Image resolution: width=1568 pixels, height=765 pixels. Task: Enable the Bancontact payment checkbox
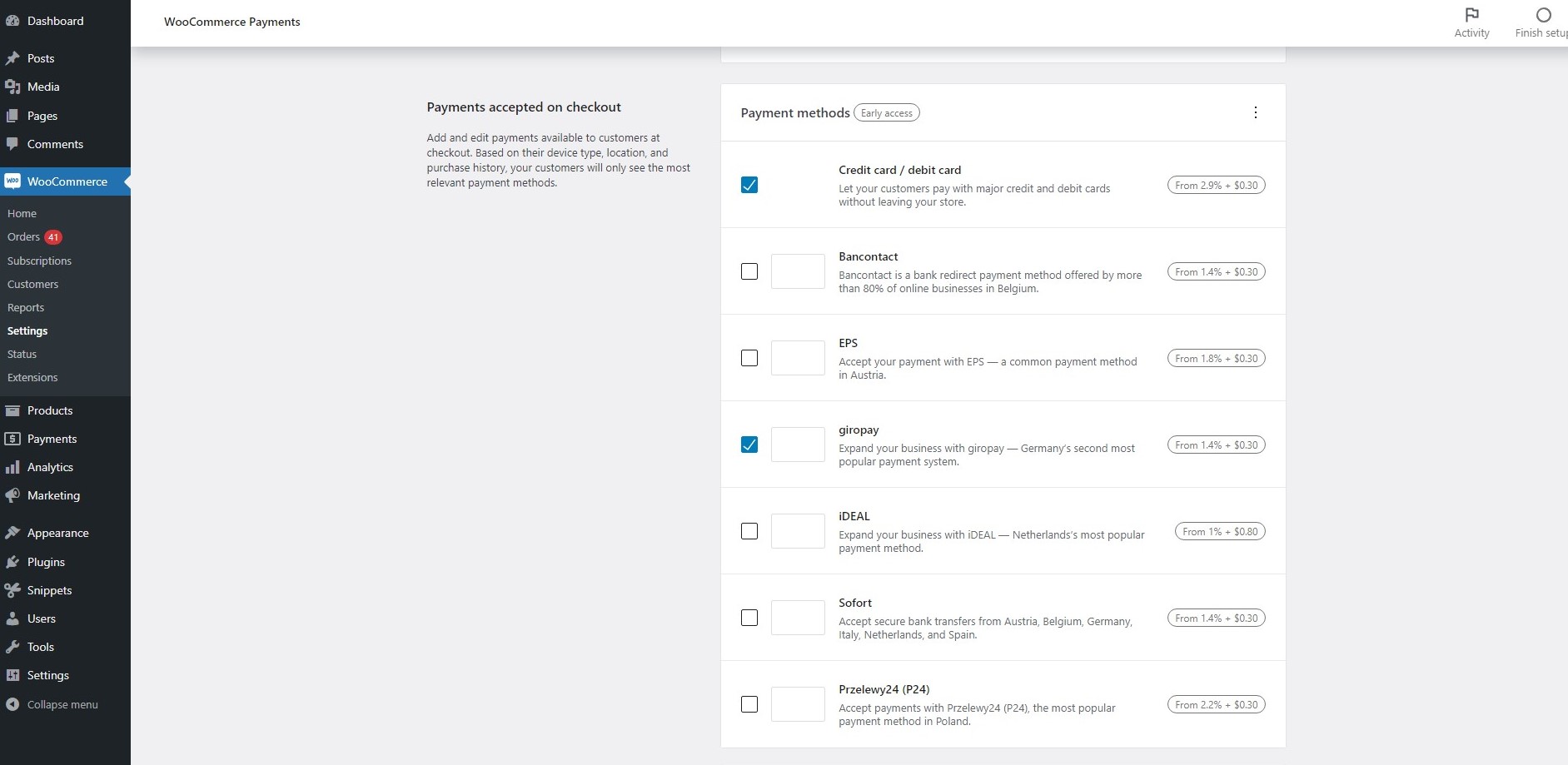click(749, 271)
